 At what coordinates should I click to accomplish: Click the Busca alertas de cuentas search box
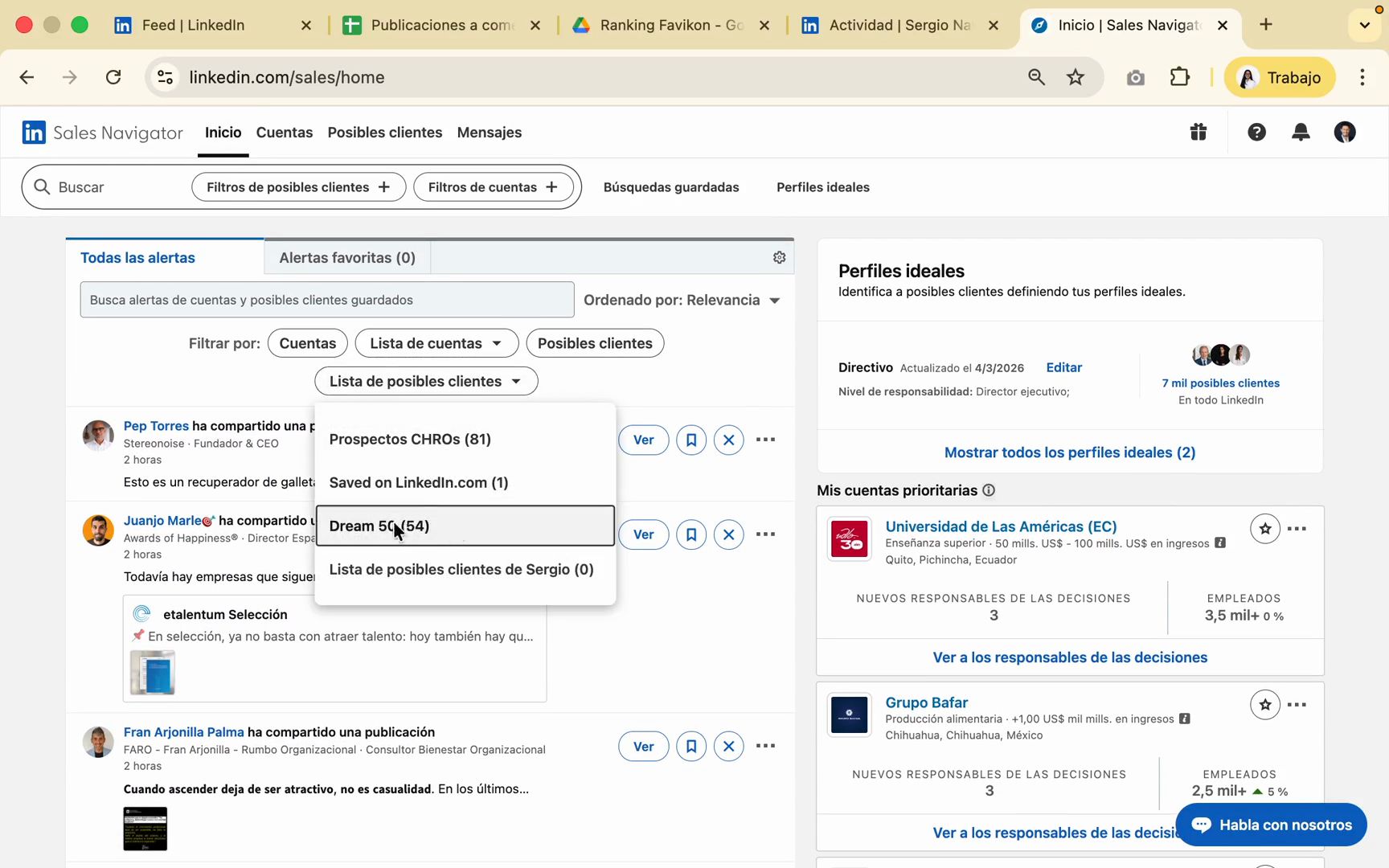[327, 300]
